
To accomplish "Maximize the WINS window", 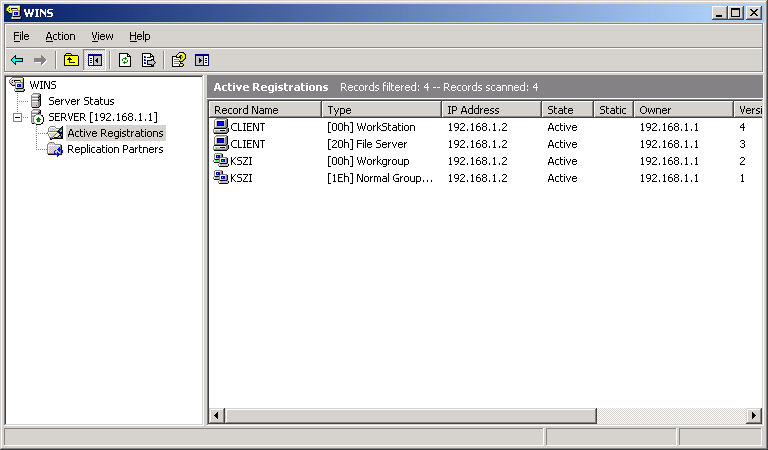I will (735, 13).
